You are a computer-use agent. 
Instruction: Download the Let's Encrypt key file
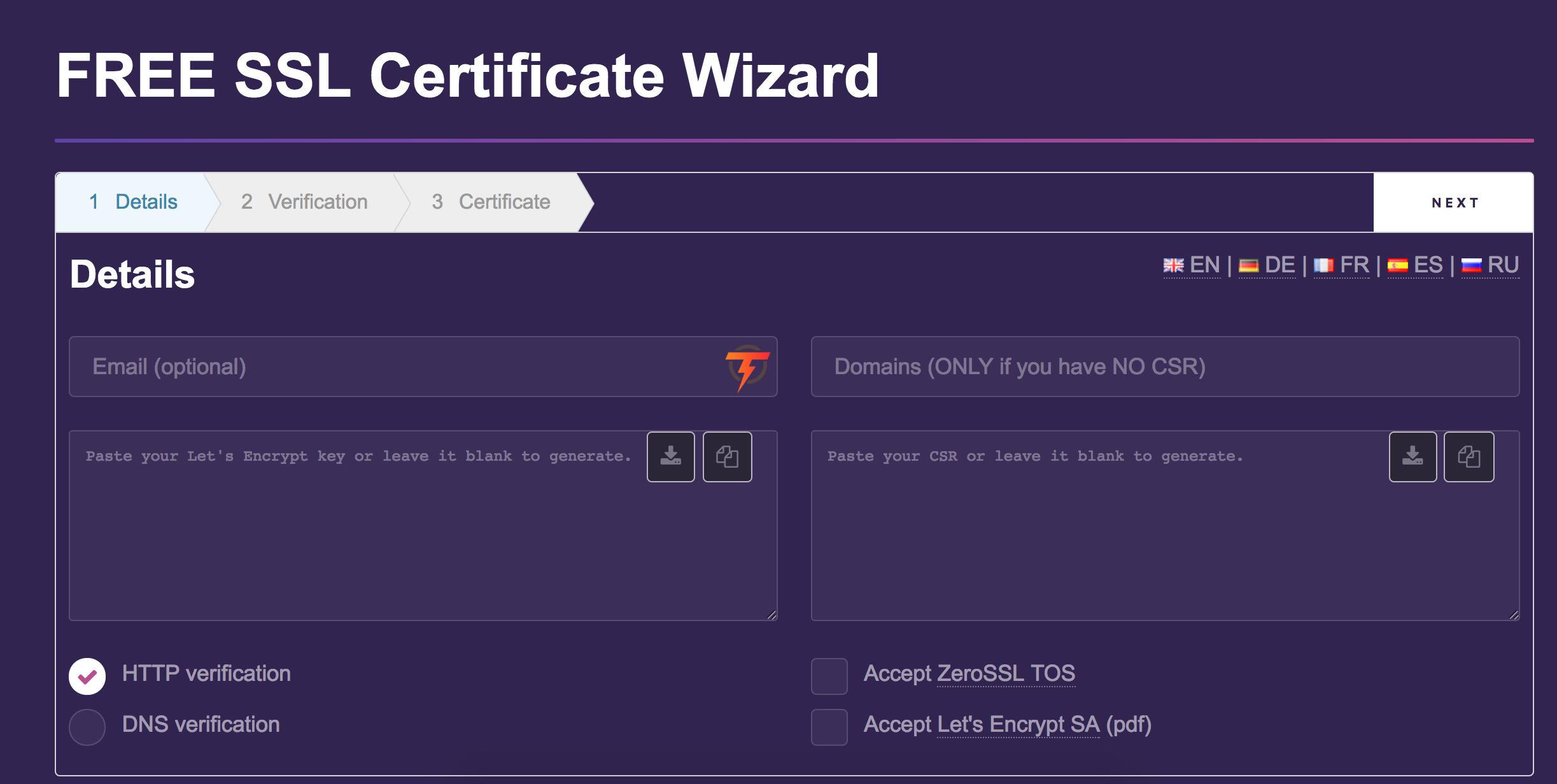pyautogui.click(x=670, y=456)
